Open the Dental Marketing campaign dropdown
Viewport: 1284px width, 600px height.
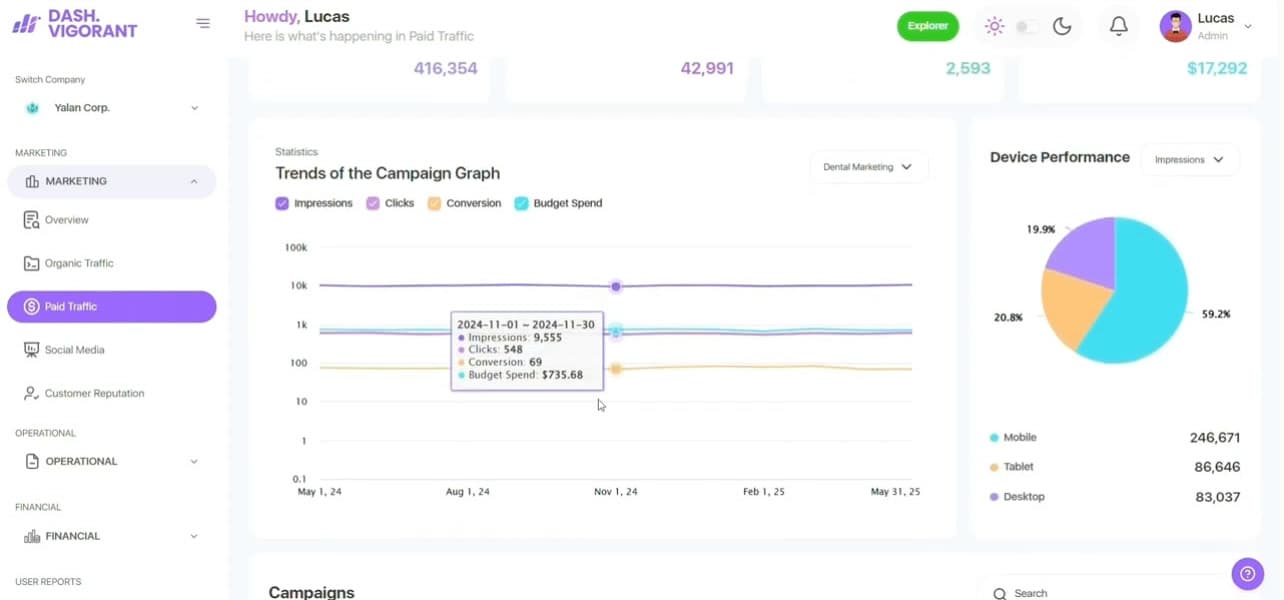[869, 167]
